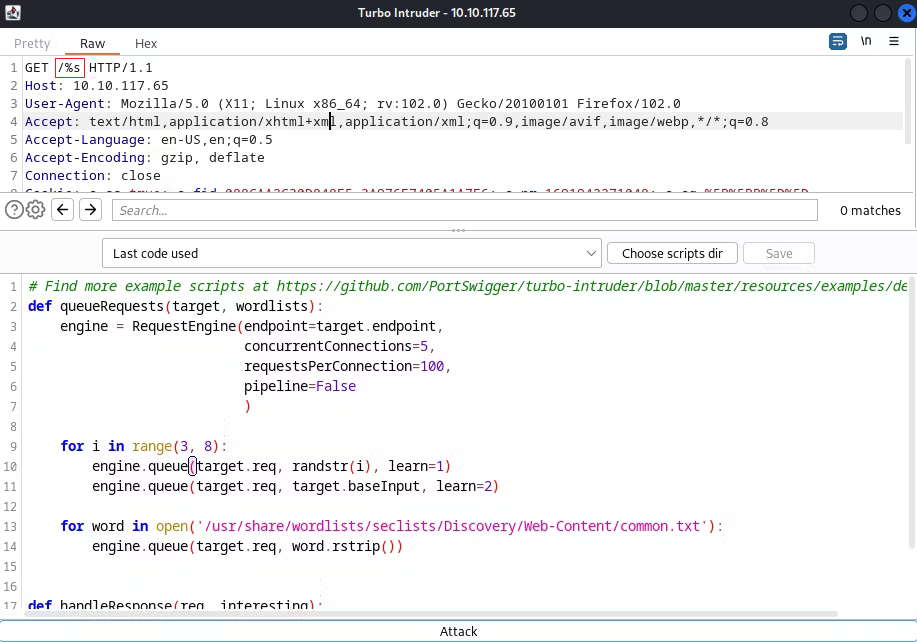Viewport: 917px width, 642px height.
Task: Open search settings gear icon
Action: 36,210
